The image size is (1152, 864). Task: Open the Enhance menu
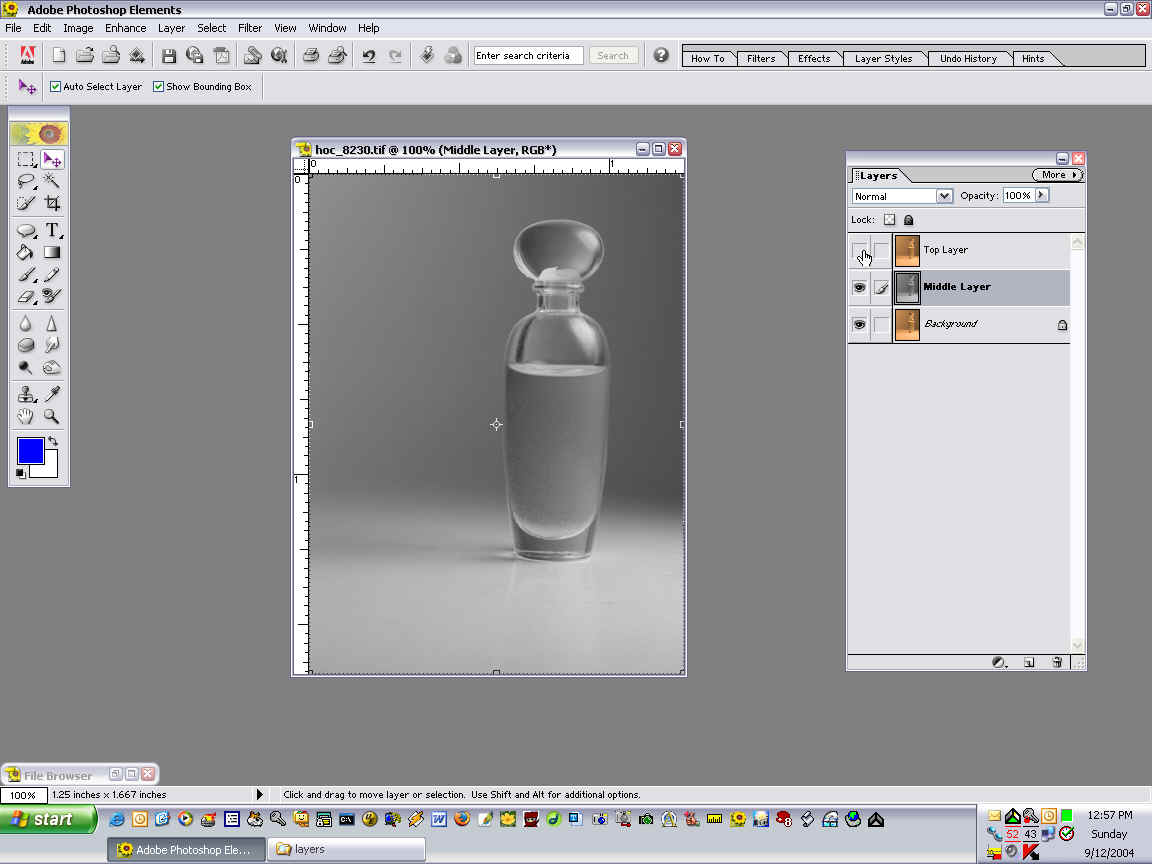point(126,28)
